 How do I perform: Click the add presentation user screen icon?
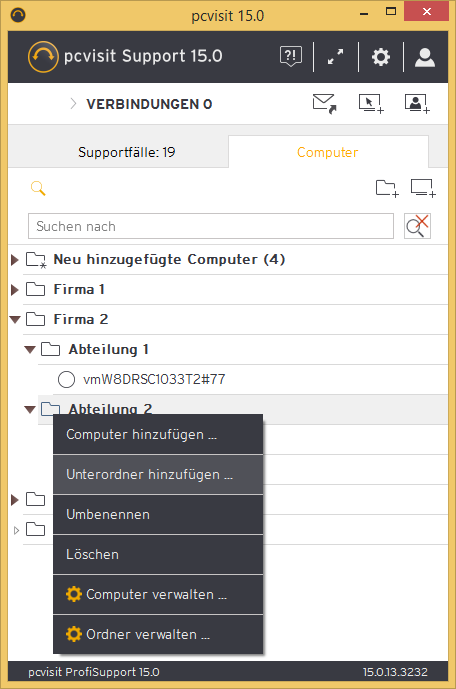click(417, 104)
